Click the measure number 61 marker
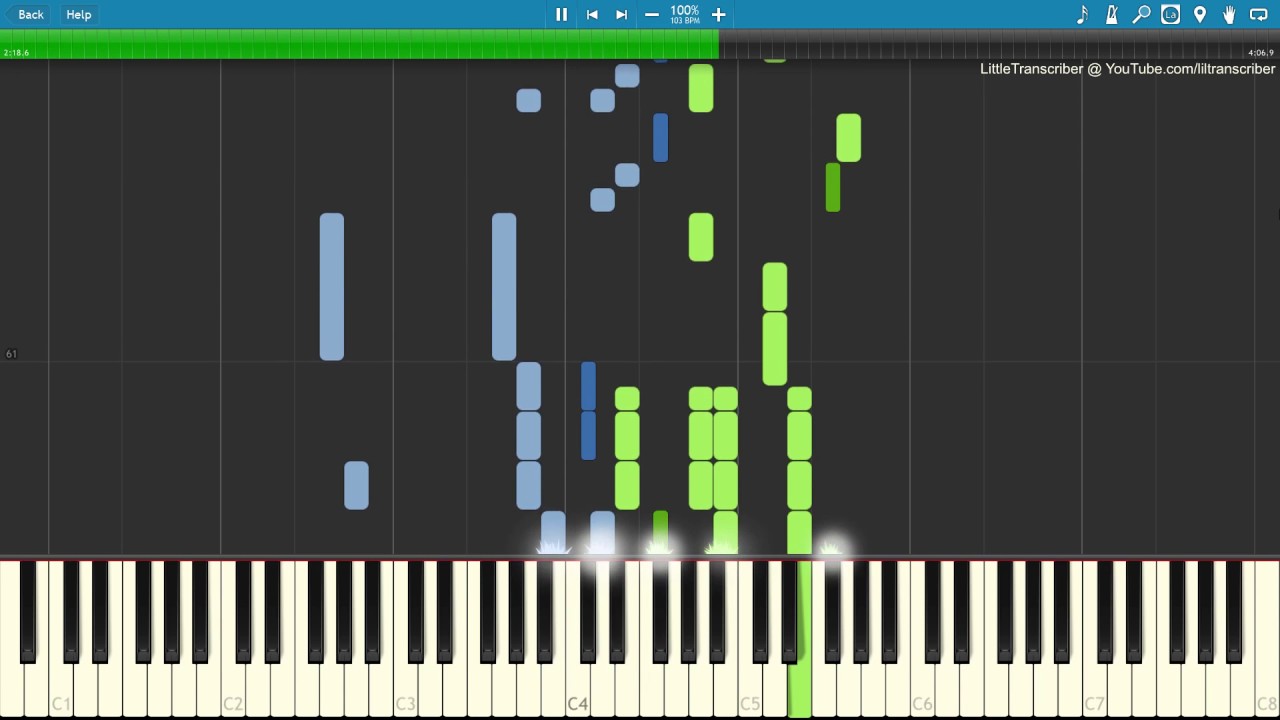 tap(11, 354)
